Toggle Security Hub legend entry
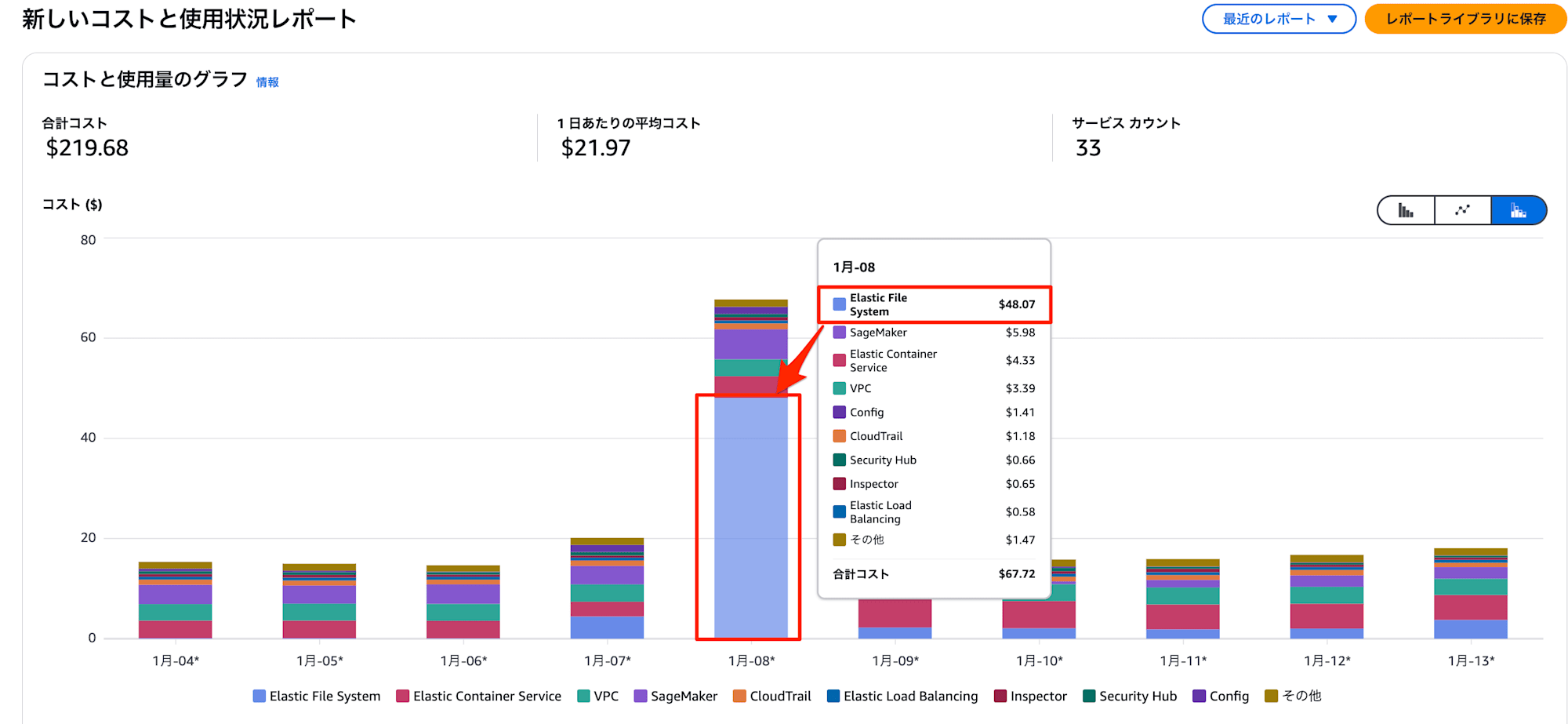The height and width of the screenshot is (724, 1568). [x=1130, y=696]
